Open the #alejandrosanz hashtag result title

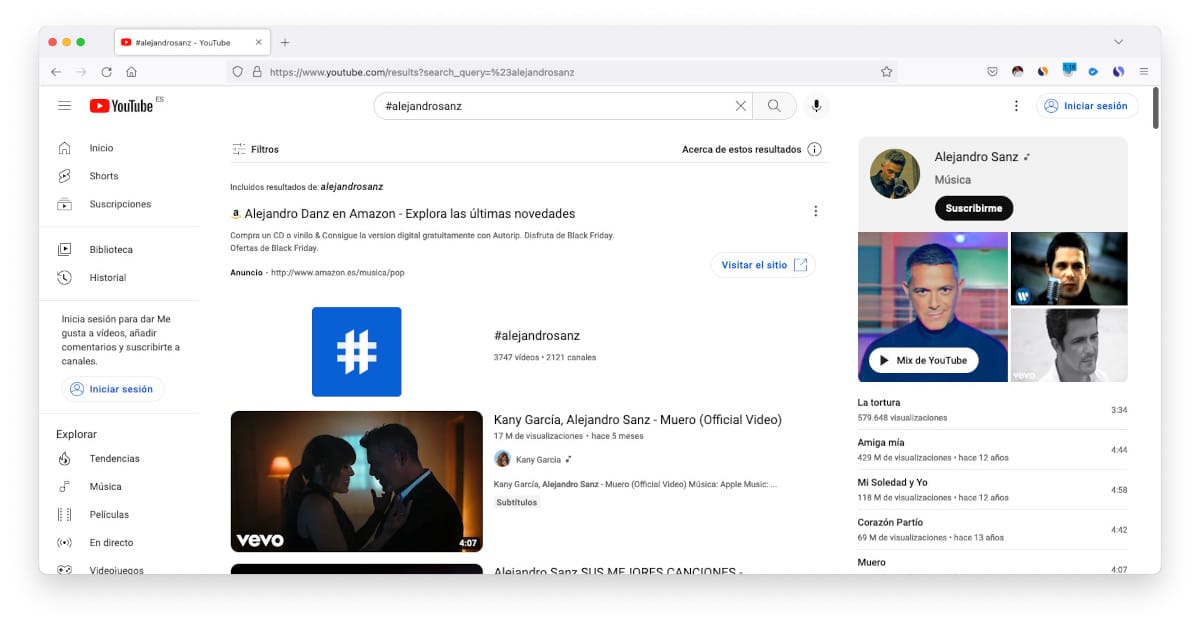[x=537, y=335]
